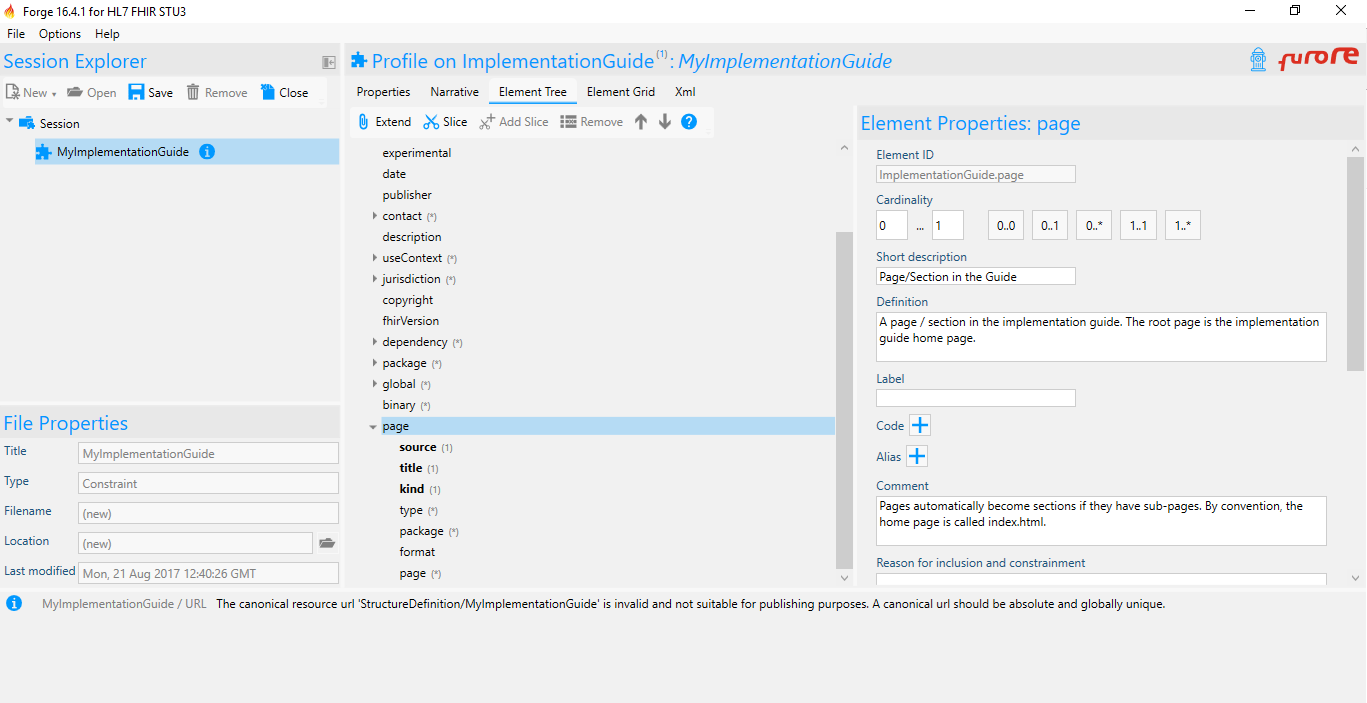The height and width of the screenshot is (703, 1367).
Task: Click the Remove trash icon in Session Explorer
Action: point(193,92)
